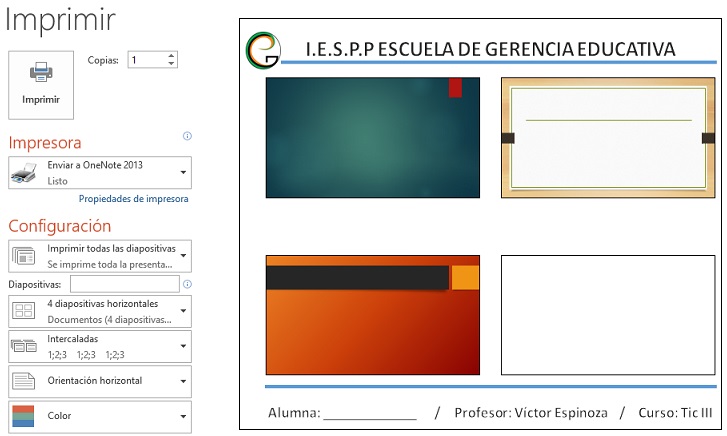This screenshot has width=727, height=436.
Task: Open the Orientación horizontal dropdown
Action: [183, 381]
